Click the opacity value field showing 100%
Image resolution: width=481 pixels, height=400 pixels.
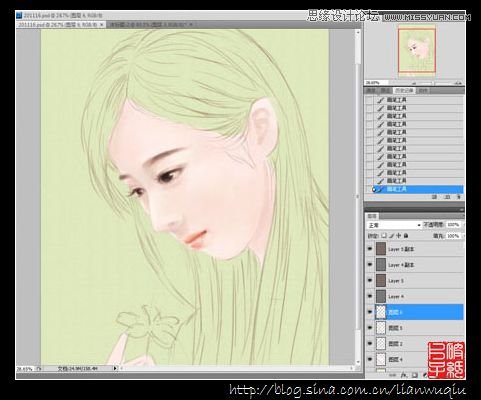tap(453, 225)
